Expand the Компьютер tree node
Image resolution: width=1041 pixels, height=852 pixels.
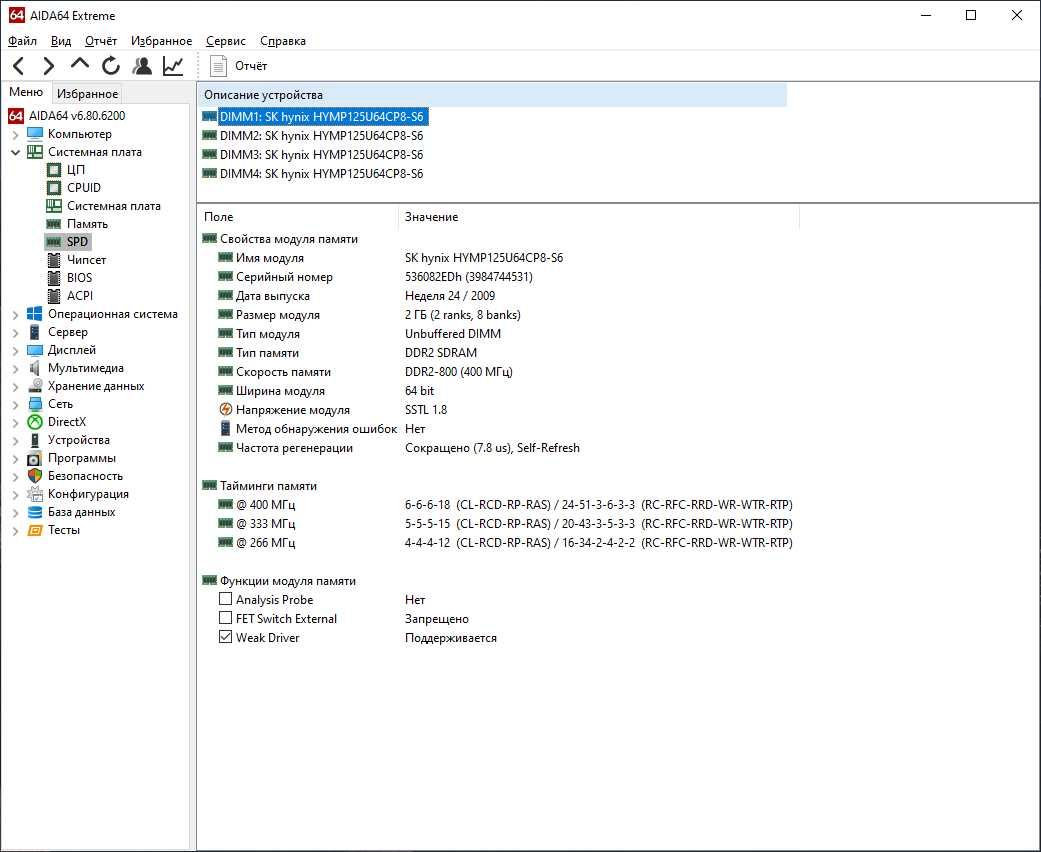coord(15,134)
